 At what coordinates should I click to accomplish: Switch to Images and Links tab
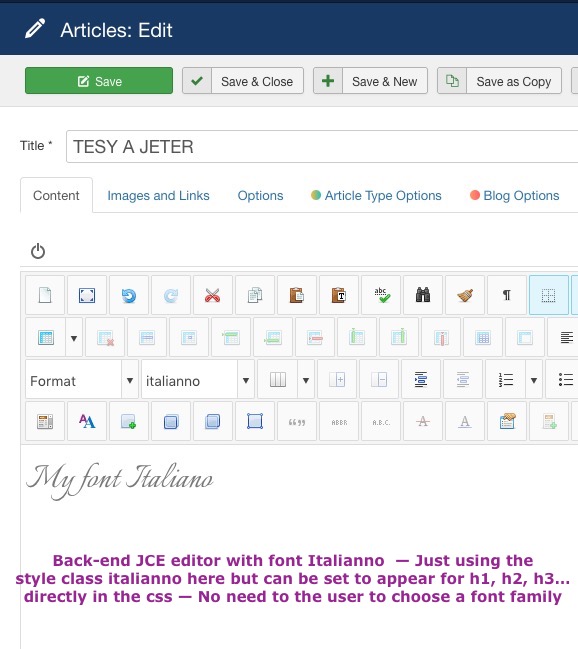click(158, 195)
